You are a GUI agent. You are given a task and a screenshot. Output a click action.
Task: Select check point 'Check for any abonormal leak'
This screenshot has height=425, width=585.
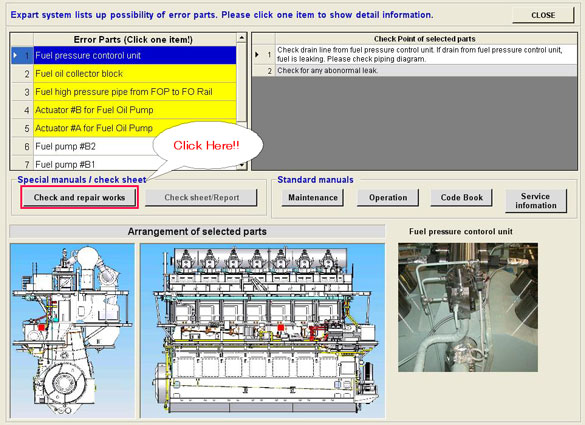coord(426,71)
